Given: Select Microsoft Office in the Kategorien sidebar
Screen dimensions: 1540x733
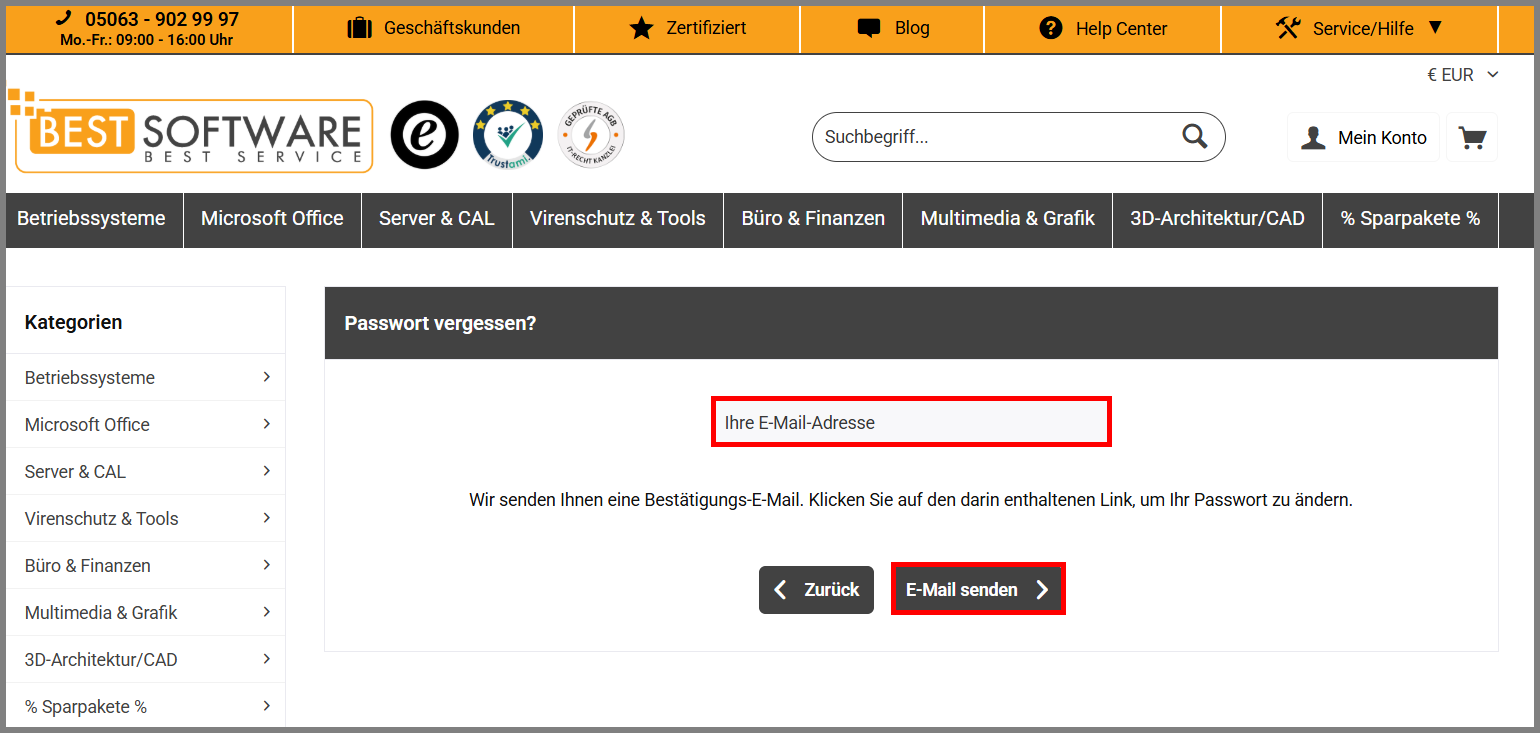Looking at the screenshot, I should point(145,424).
